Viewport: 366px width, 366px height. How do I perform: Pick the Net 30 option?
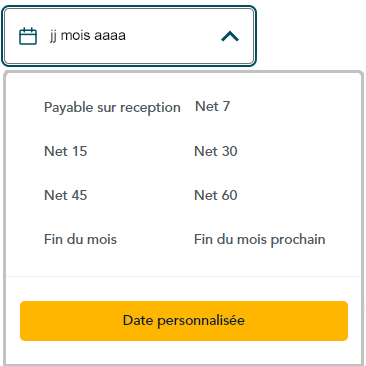tap(216, 151)
